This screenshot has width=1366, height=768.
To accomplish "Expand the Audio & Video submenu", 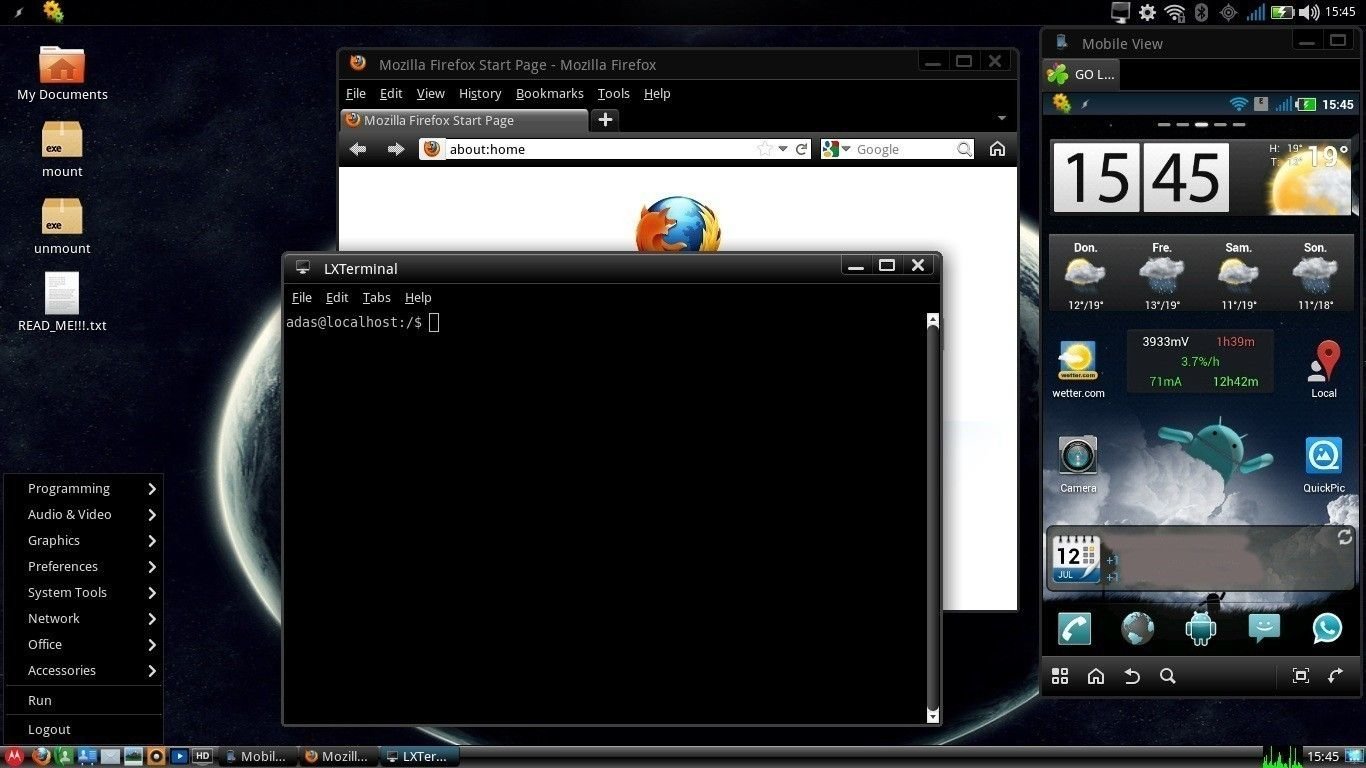I will coord(83,514).
